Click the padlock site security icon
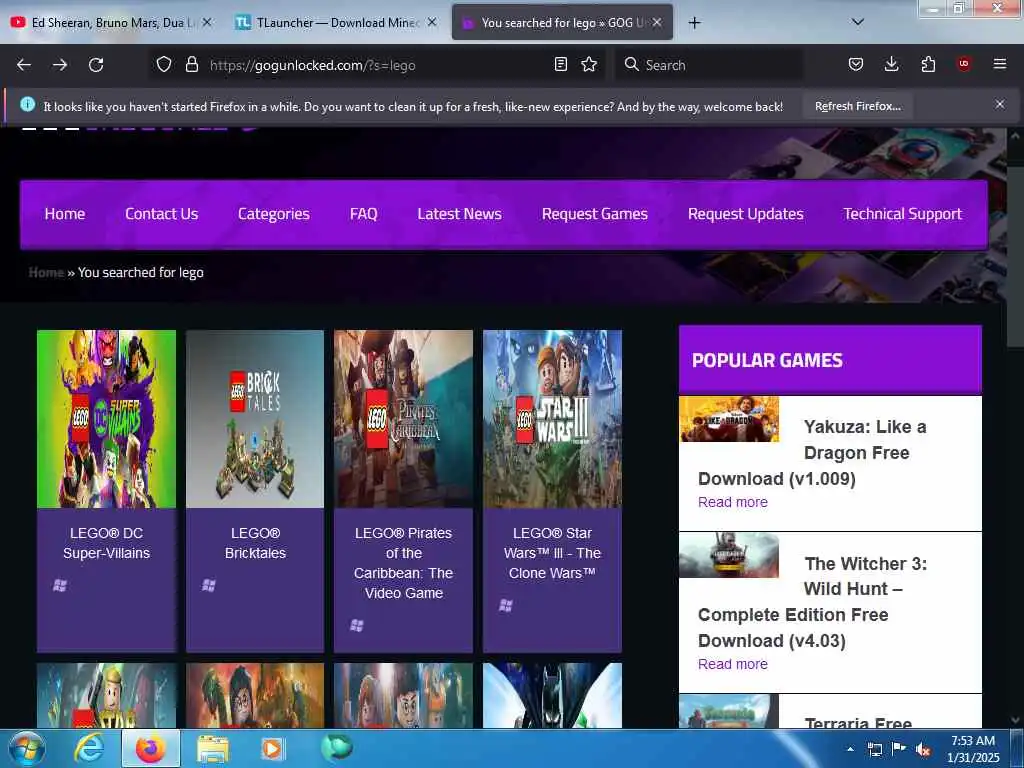 pyautogui.click(x=191, y=65)
